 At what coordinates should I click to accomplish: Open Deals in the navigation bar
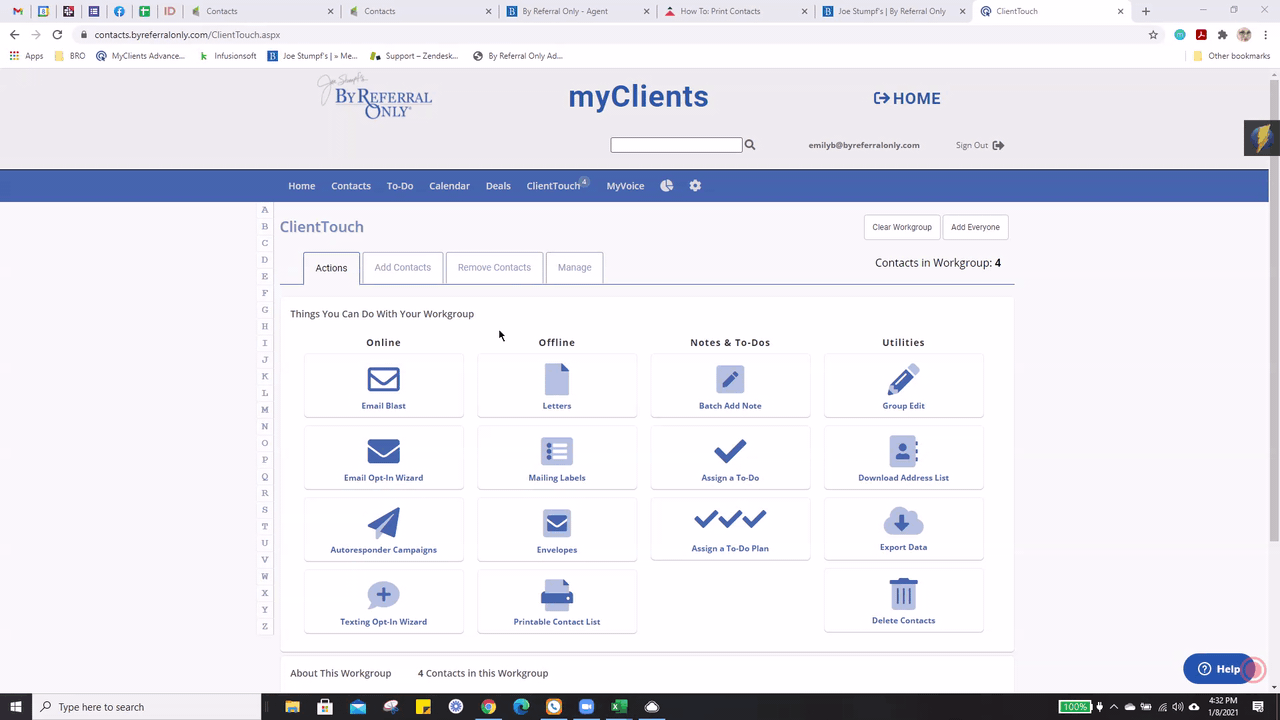pyautogui.click(x=498, y=186)
